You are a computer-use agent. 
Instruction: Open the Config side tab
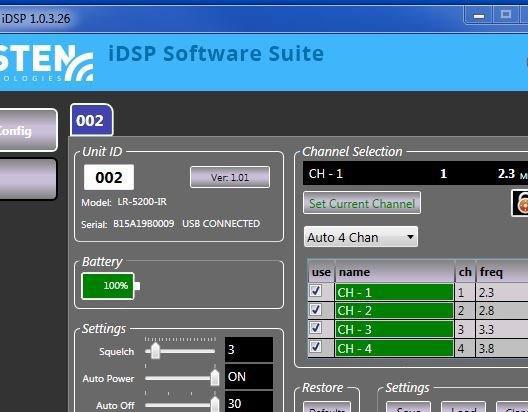pyautogui.click(x=28, y=130)
